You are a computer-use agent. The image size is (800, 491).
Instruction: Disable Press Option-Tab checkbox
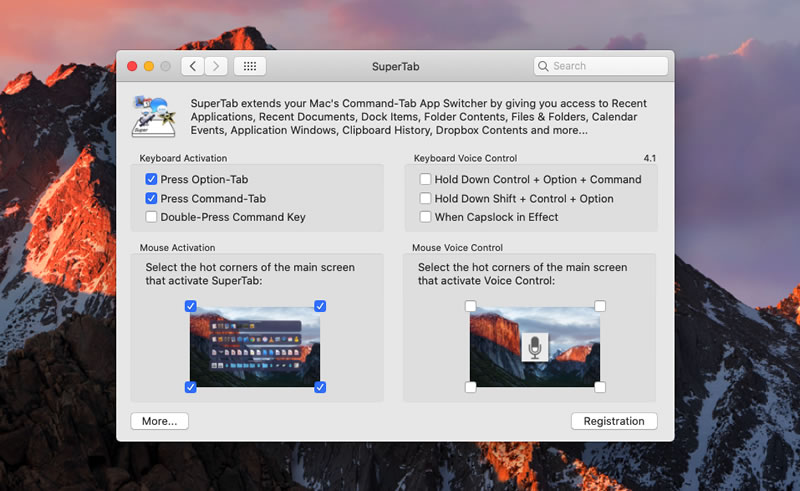(x=151, y=179)
